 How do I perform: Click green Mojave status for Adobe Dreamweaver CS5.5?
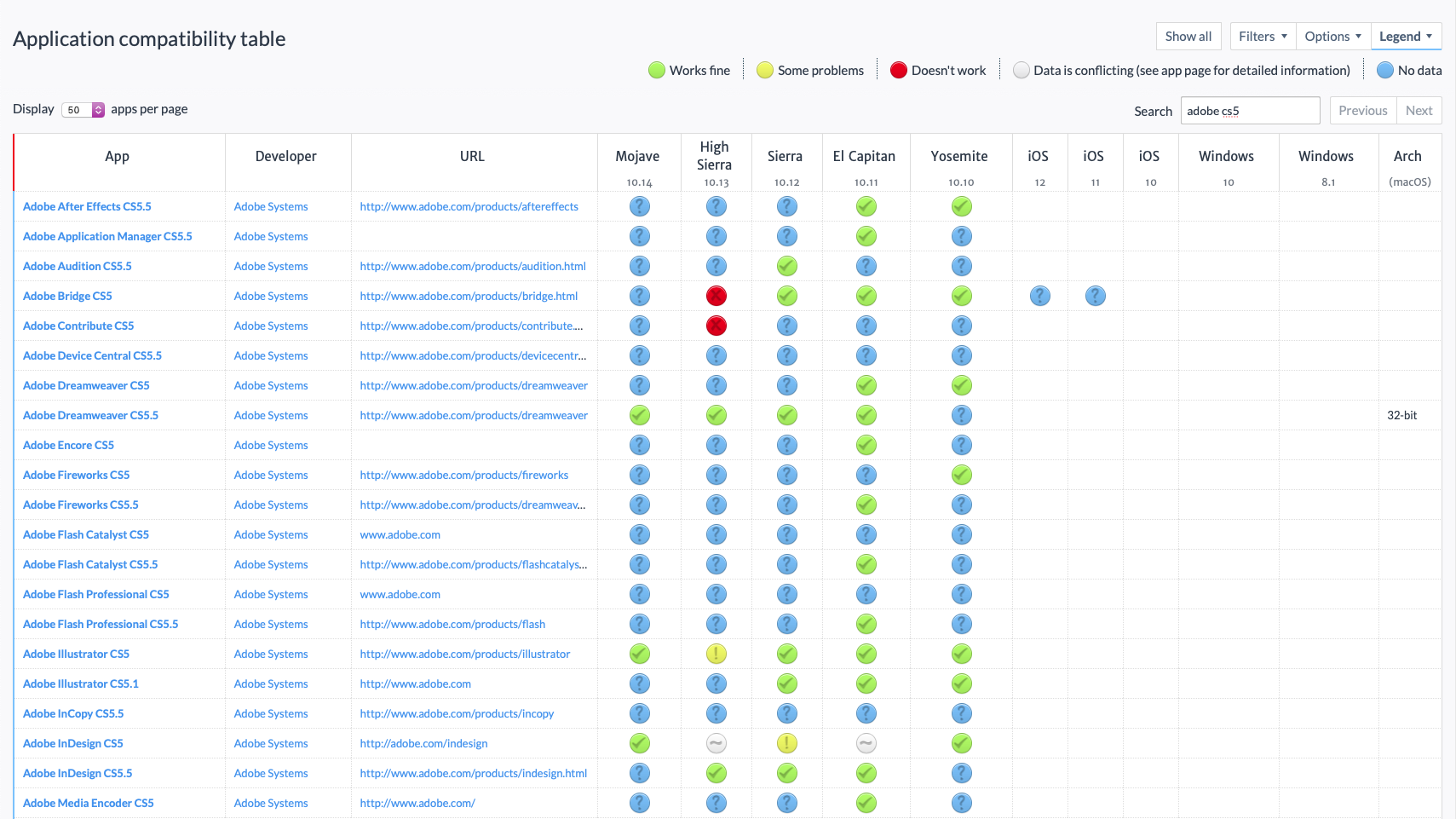640,415
